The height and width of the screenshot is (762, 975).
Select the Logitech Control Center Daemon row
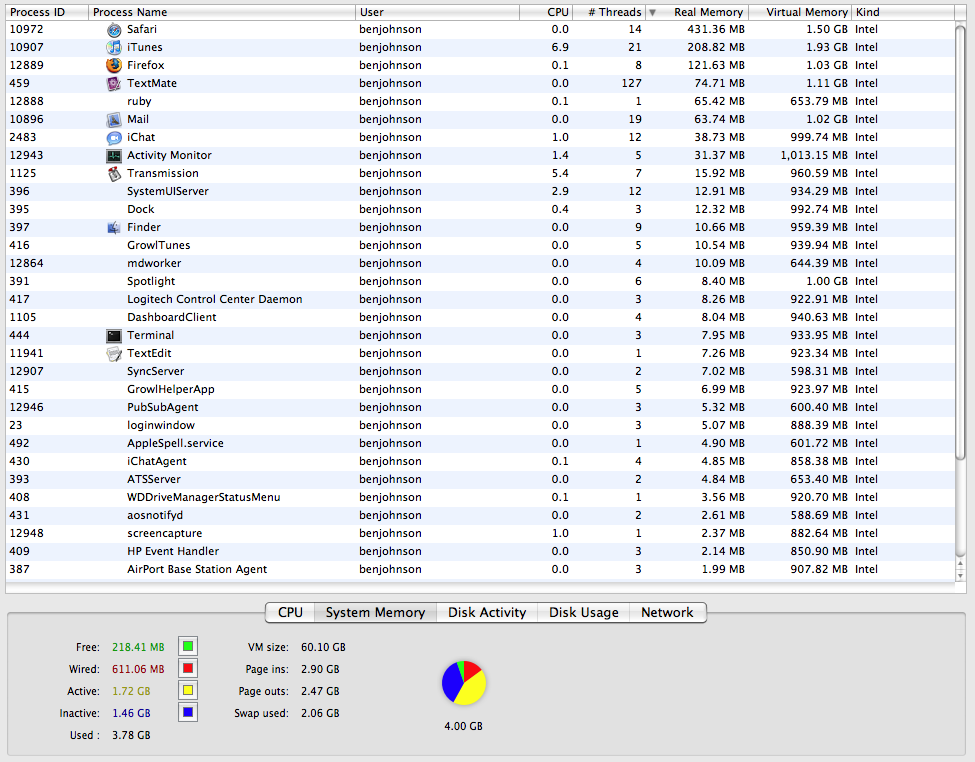[480, 299]
